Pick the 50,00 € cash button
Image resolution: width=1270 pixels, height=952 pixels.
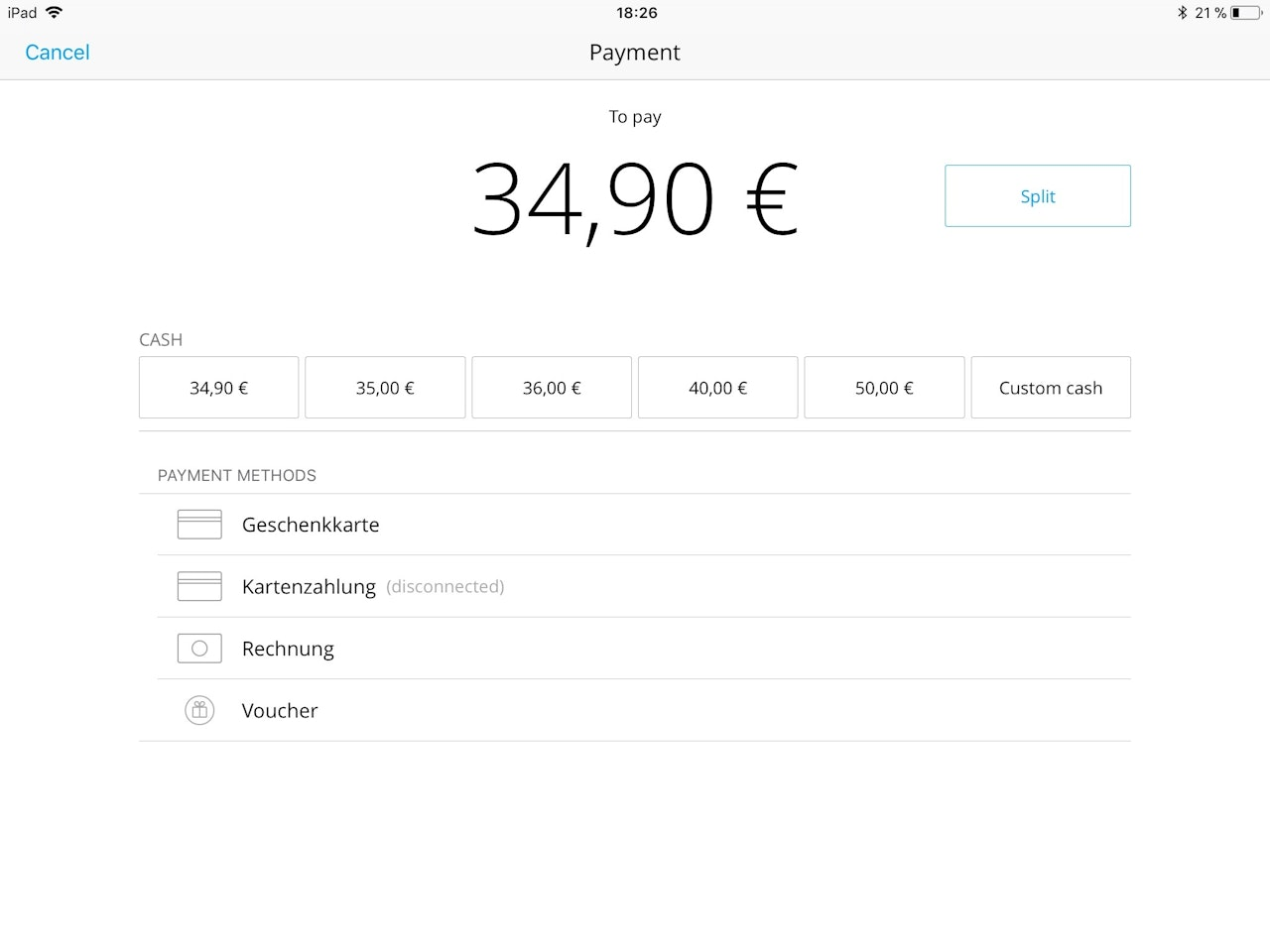point(884,388)
